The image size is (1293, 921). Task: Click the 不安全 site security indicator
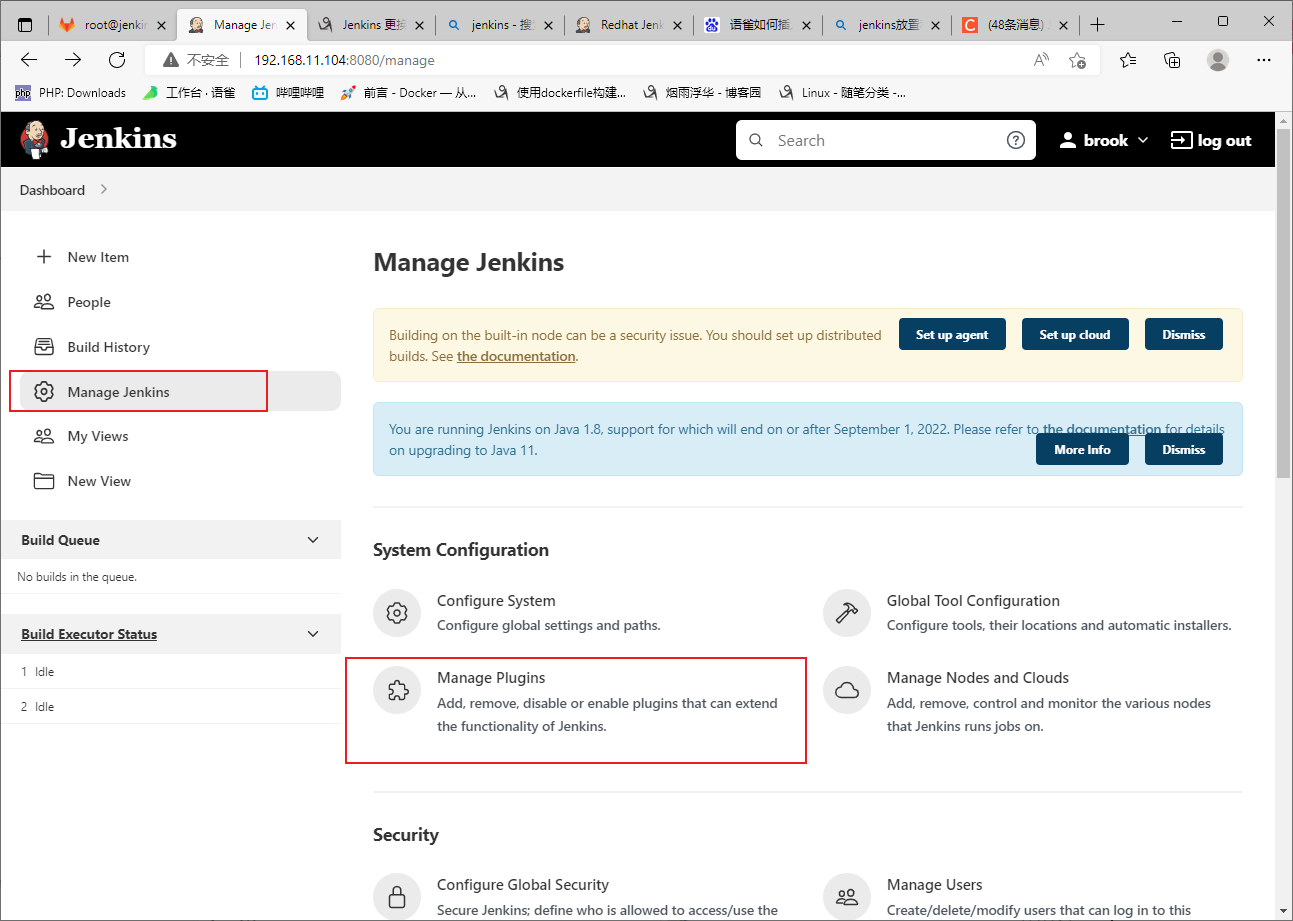[197, 60]
